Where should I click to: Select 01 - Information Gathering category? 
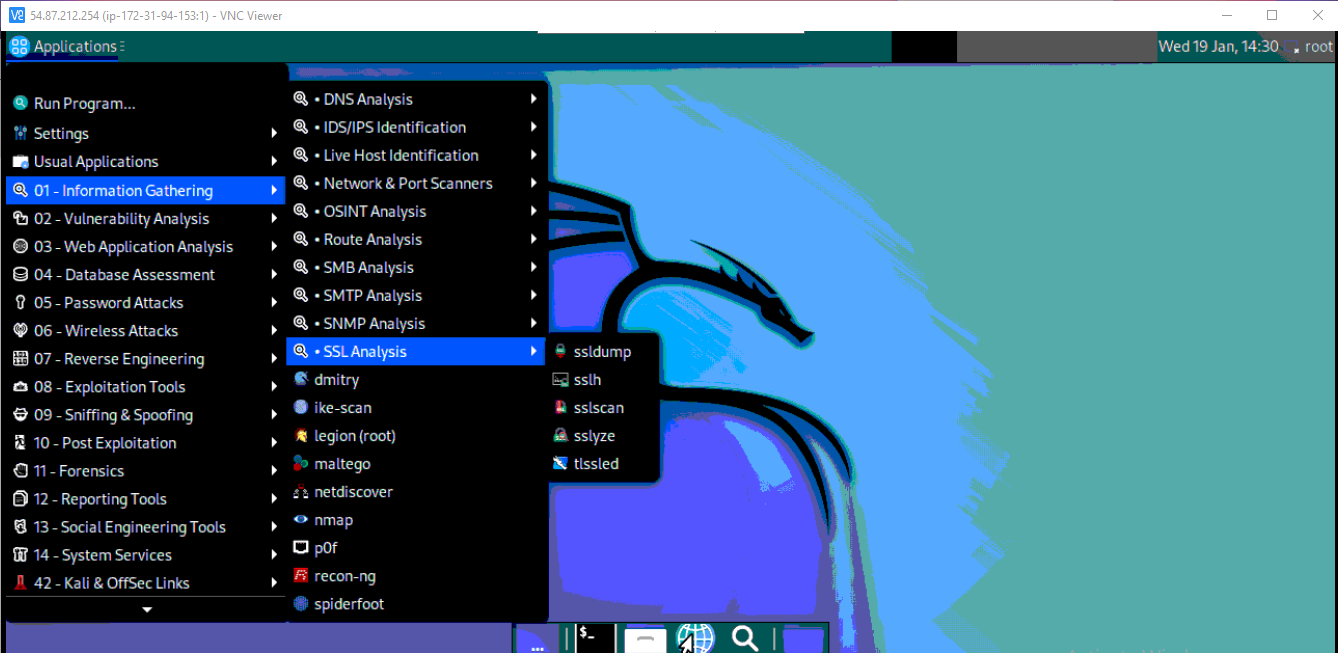coord(146,191)
